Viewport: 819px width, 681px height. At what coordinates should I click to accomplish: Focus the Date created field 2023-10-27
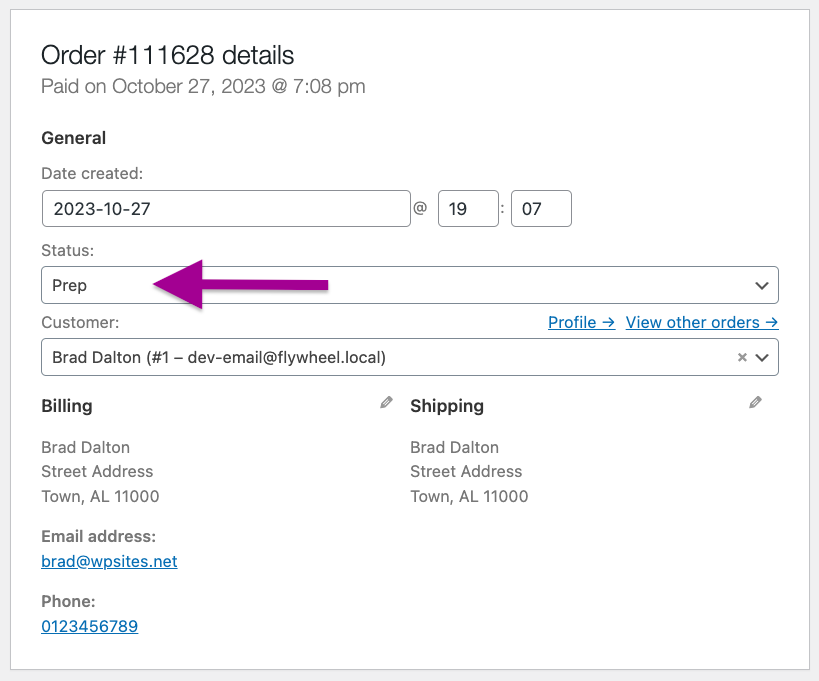point(226,209)
